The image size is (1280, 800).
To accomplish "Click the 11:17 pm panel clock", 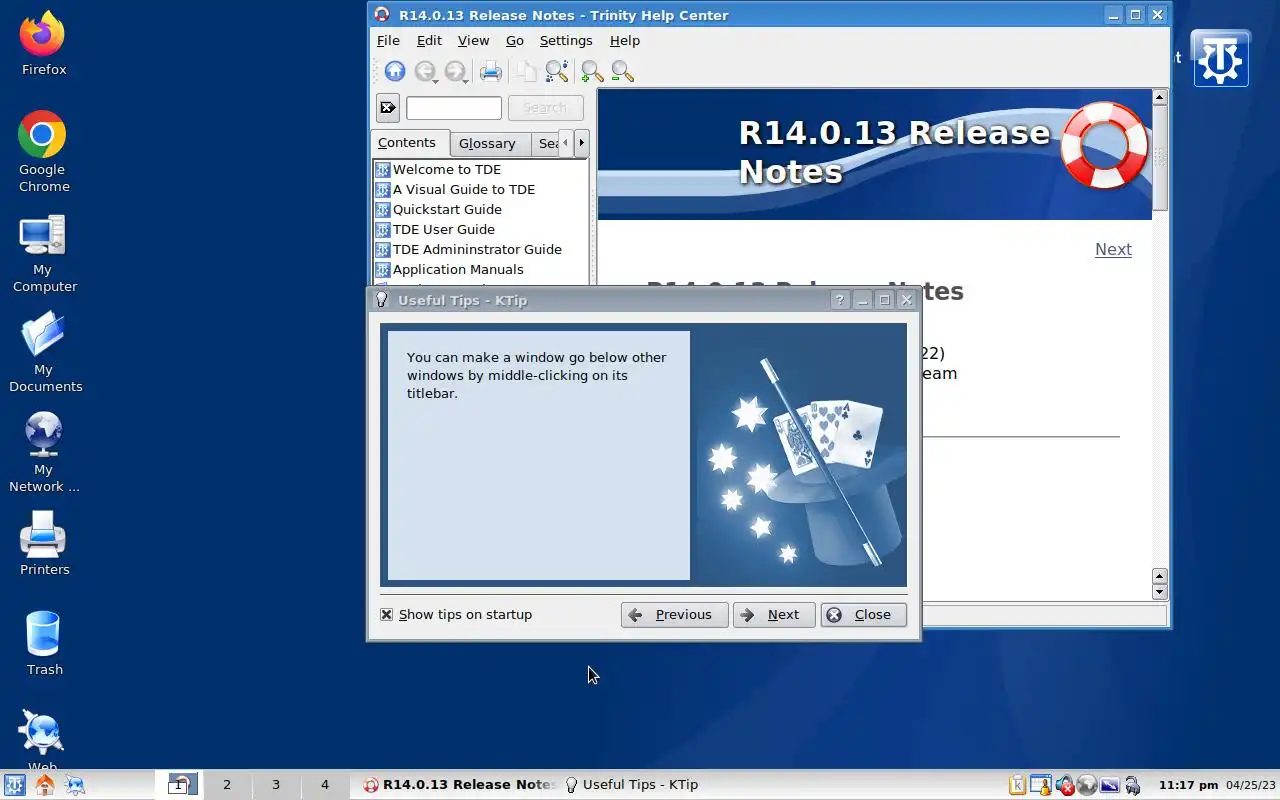I will click(x=1188, y=785).
